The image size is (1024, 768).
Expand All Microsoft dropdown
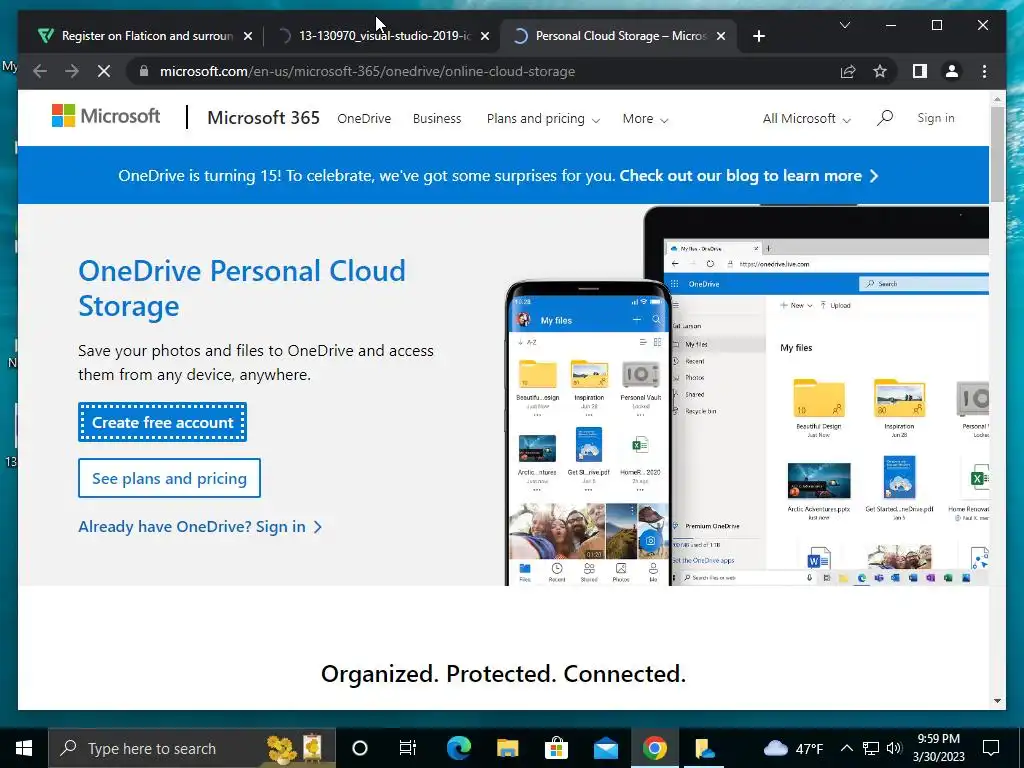pos(807,118)
